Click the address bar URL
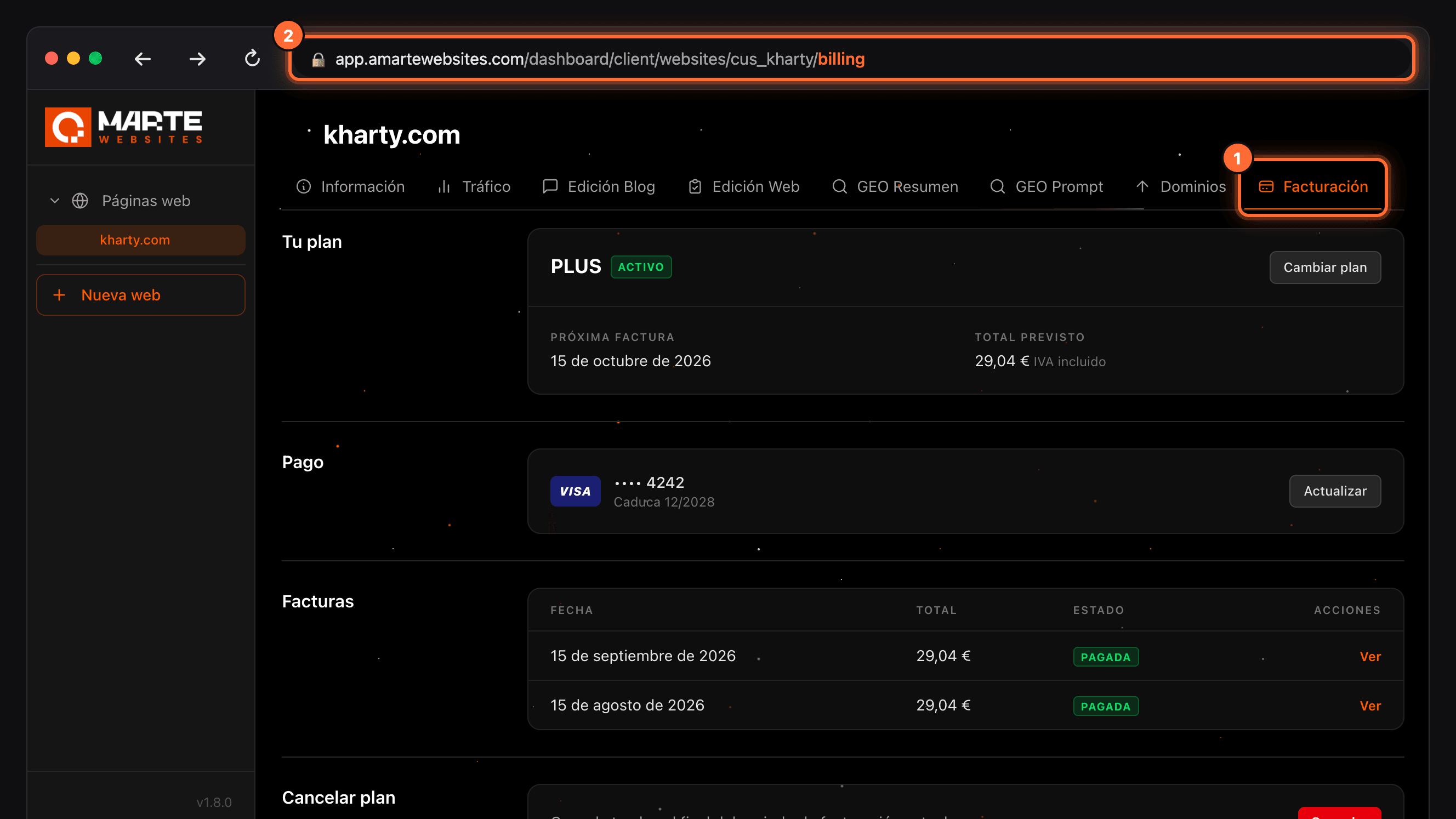The height and width of the screenshot is (819, 1456). [x=600, y=59]
